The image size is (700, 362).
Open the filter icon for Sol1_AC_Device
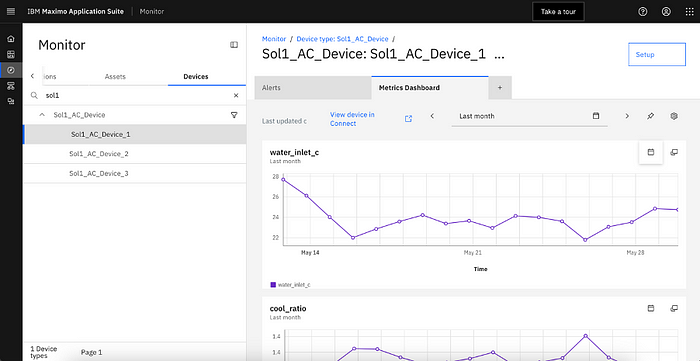point(234,115)
